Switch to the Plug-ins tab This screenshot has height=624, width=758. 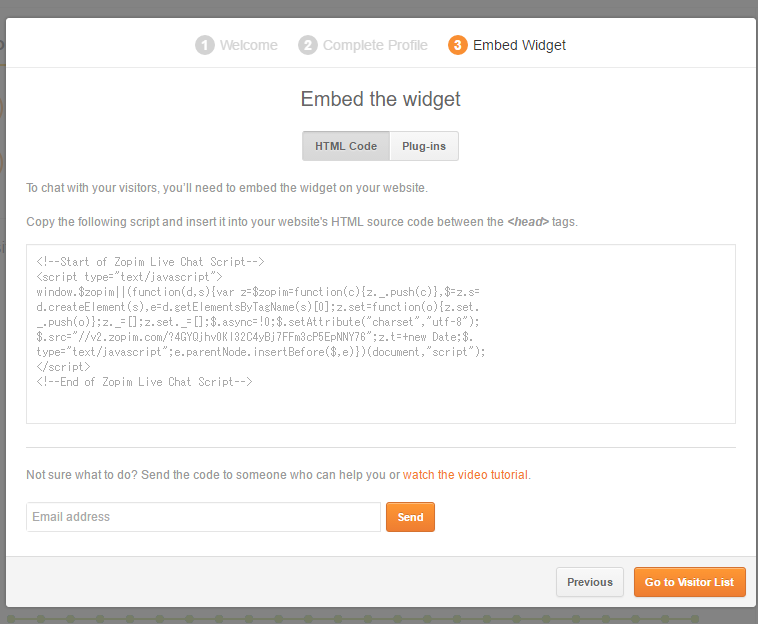[424, 146]
